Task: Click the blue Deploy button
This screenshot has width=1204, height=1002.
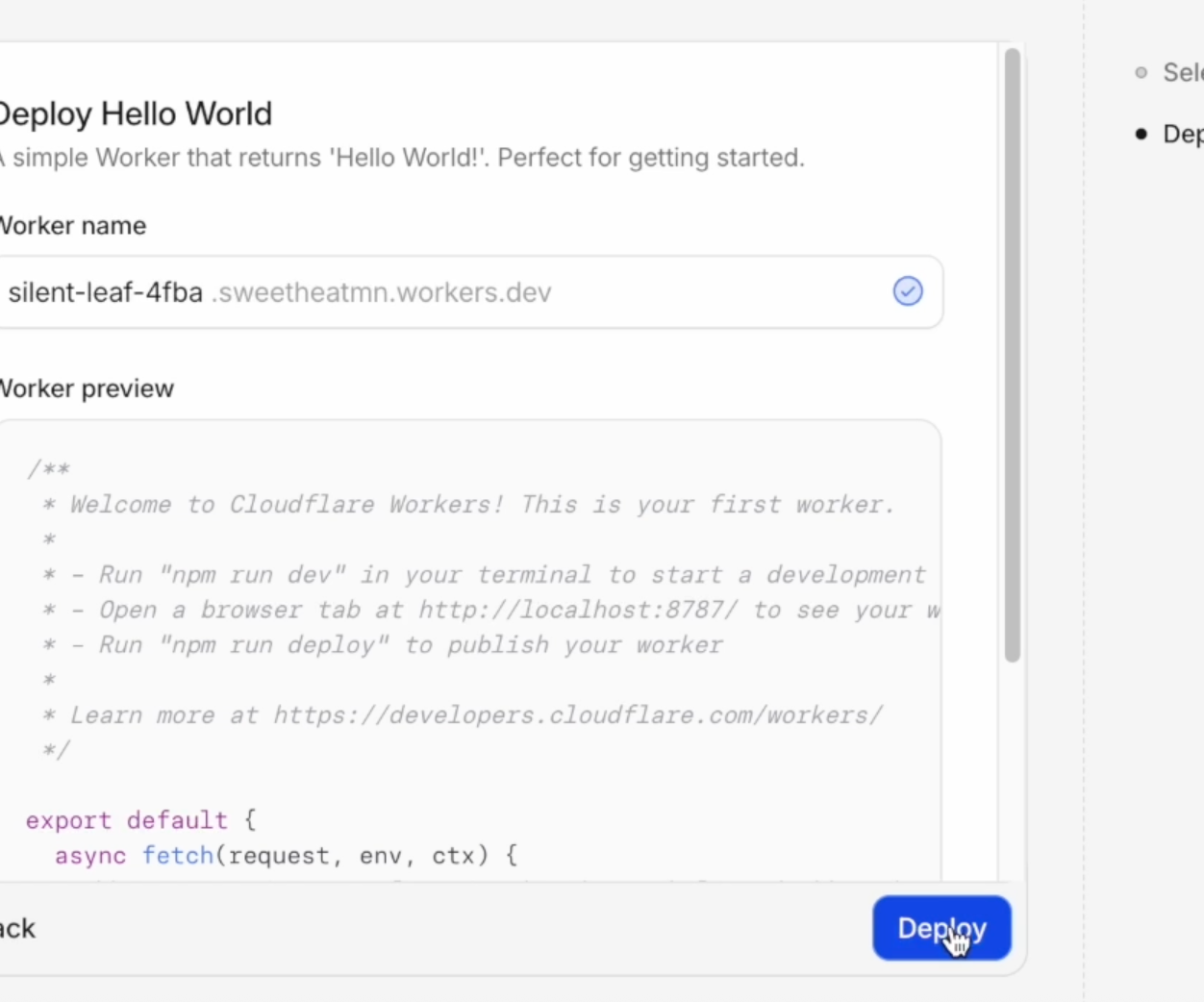Action: coord(941,928)
